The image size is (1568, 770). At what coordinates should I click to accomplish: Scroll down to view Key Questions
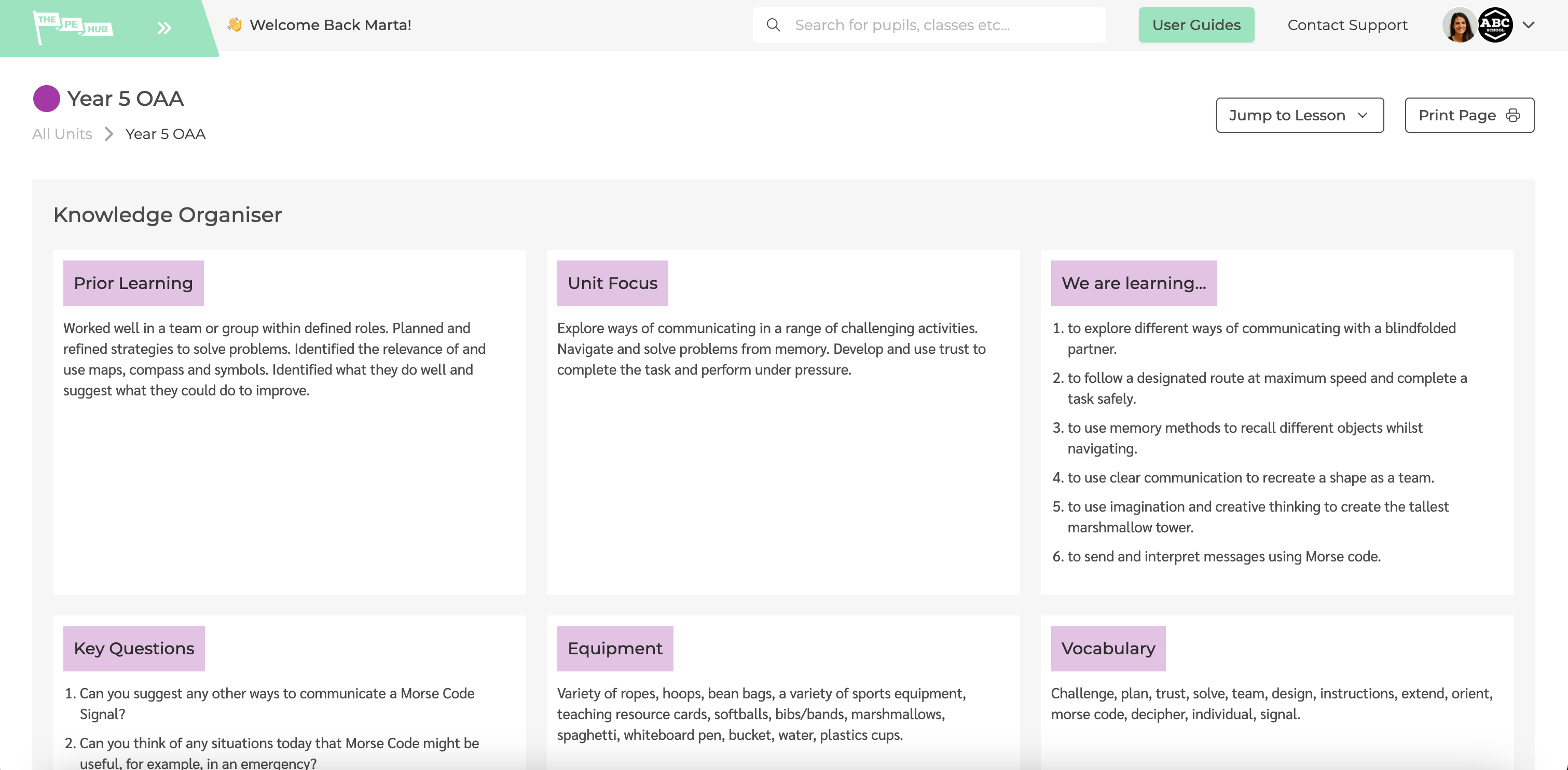[x=134, y=648]
